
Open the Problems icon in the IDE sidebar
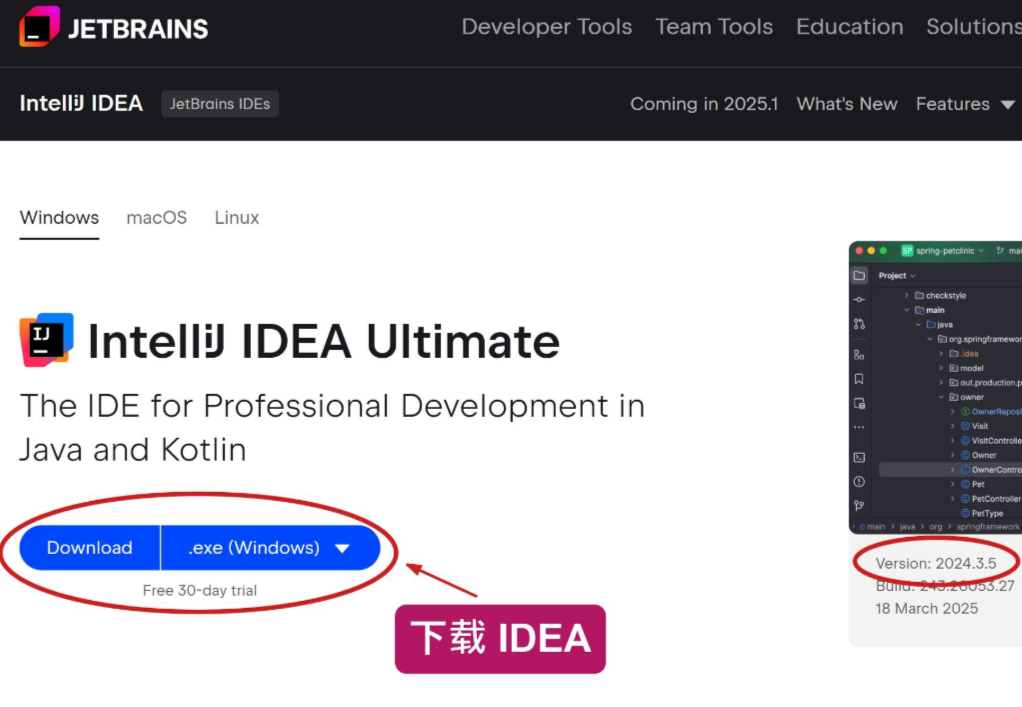pos(859,482)
